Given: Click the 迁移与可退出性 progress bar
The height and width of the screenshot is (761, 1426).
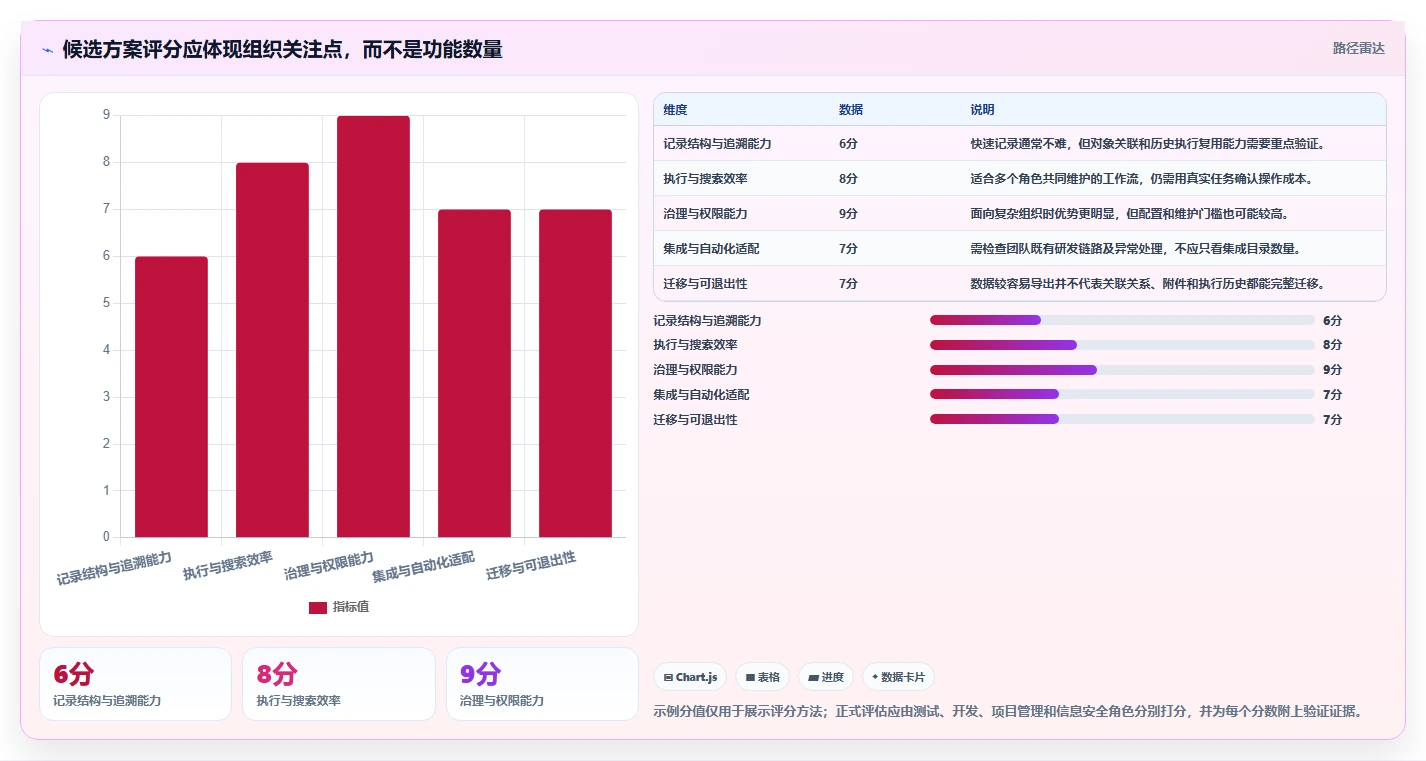Looking at the screenshot, I should [1122, 419].
